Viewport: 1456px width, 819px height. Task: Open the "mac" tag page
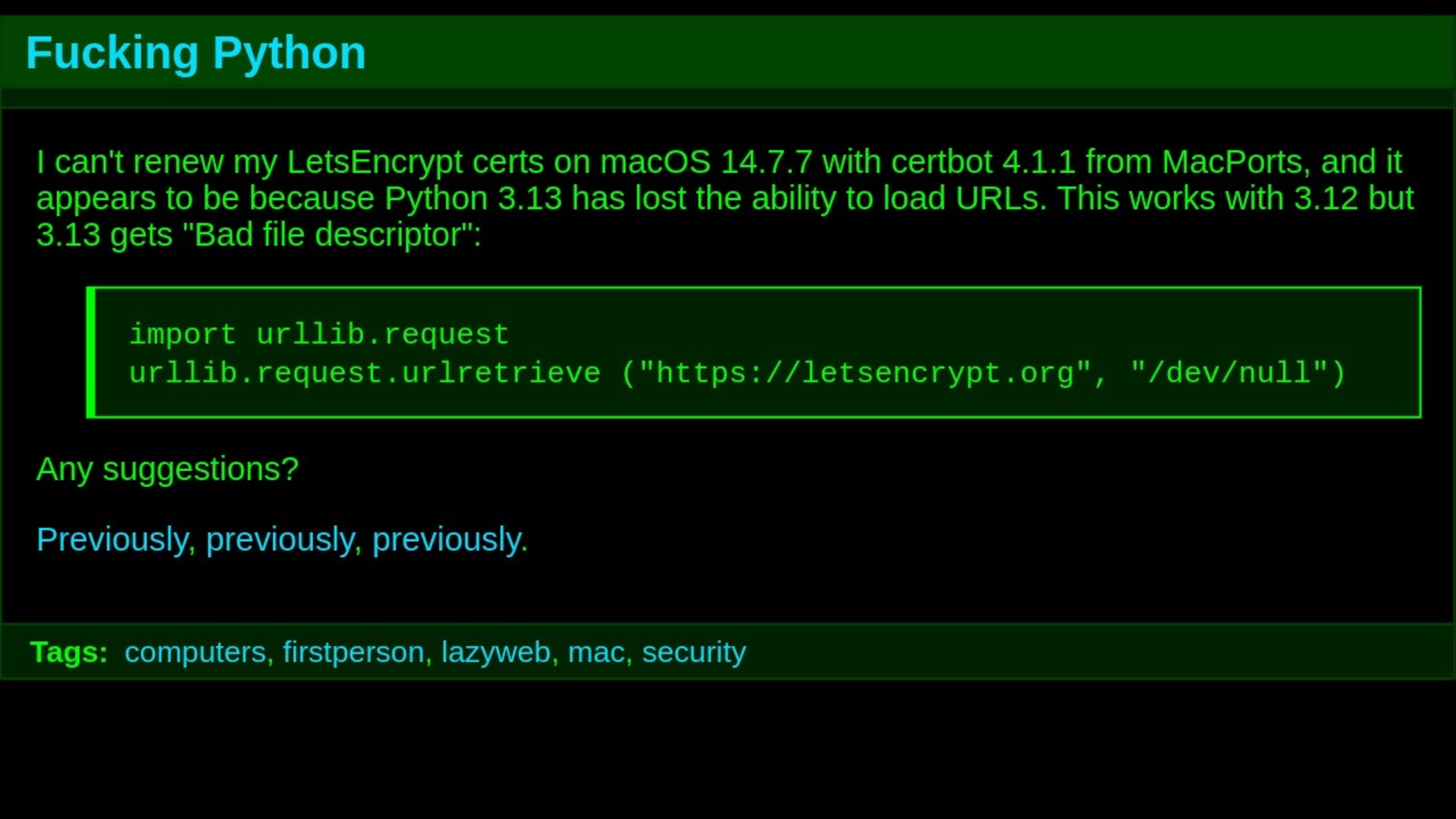click(596, 652)
